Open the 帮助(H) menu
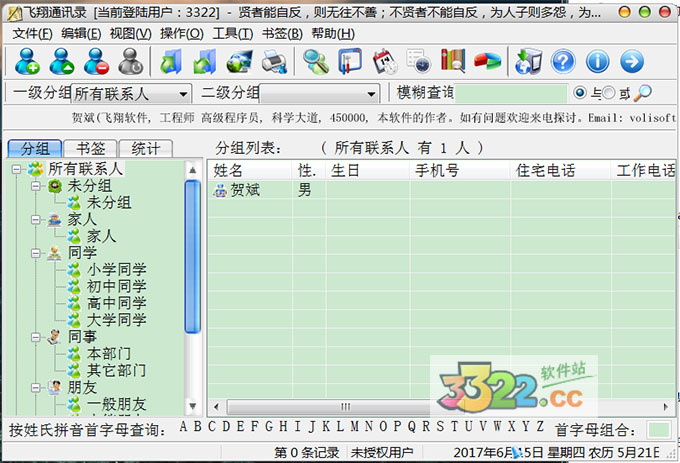Screen dimensions: 680x463 point(333,33)
